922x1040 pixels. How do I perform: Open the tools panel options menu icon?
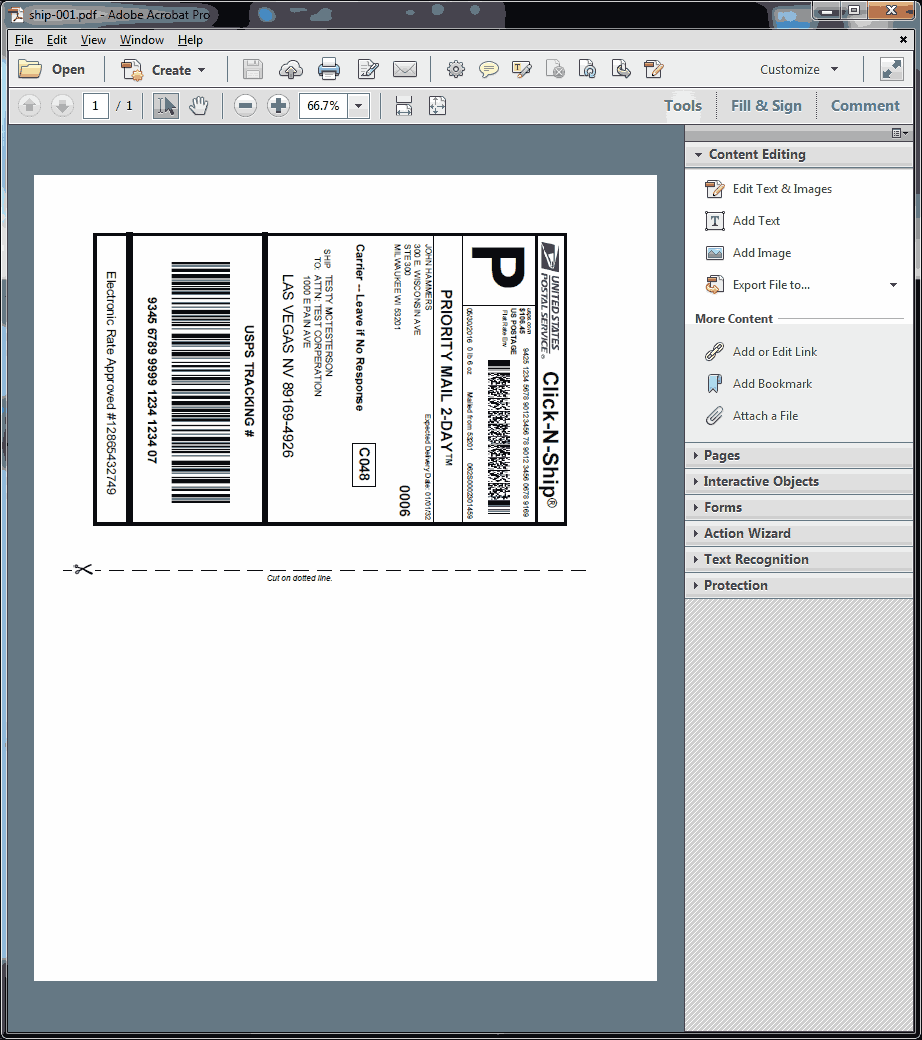click(899, 133)
